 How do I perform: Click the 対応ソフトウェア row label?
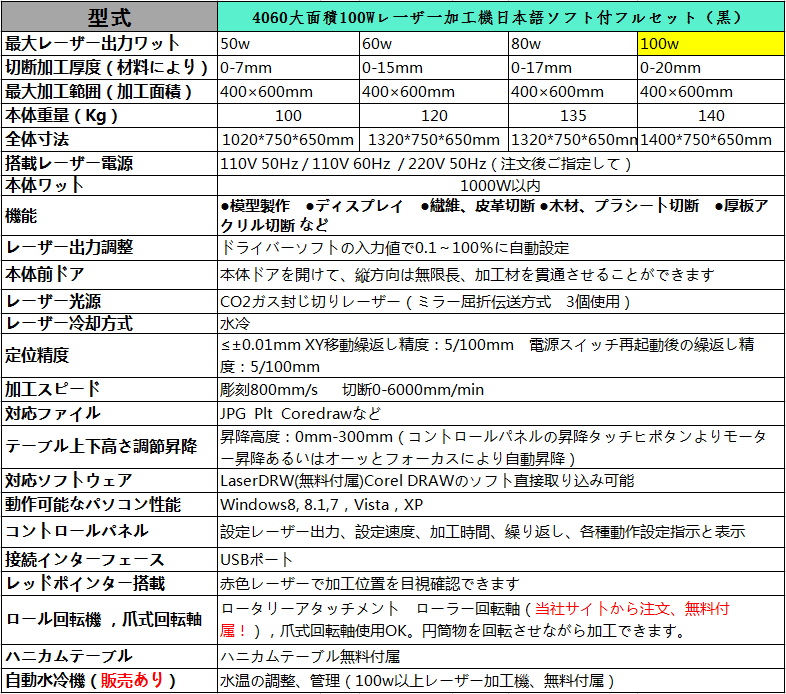[109, 480]
